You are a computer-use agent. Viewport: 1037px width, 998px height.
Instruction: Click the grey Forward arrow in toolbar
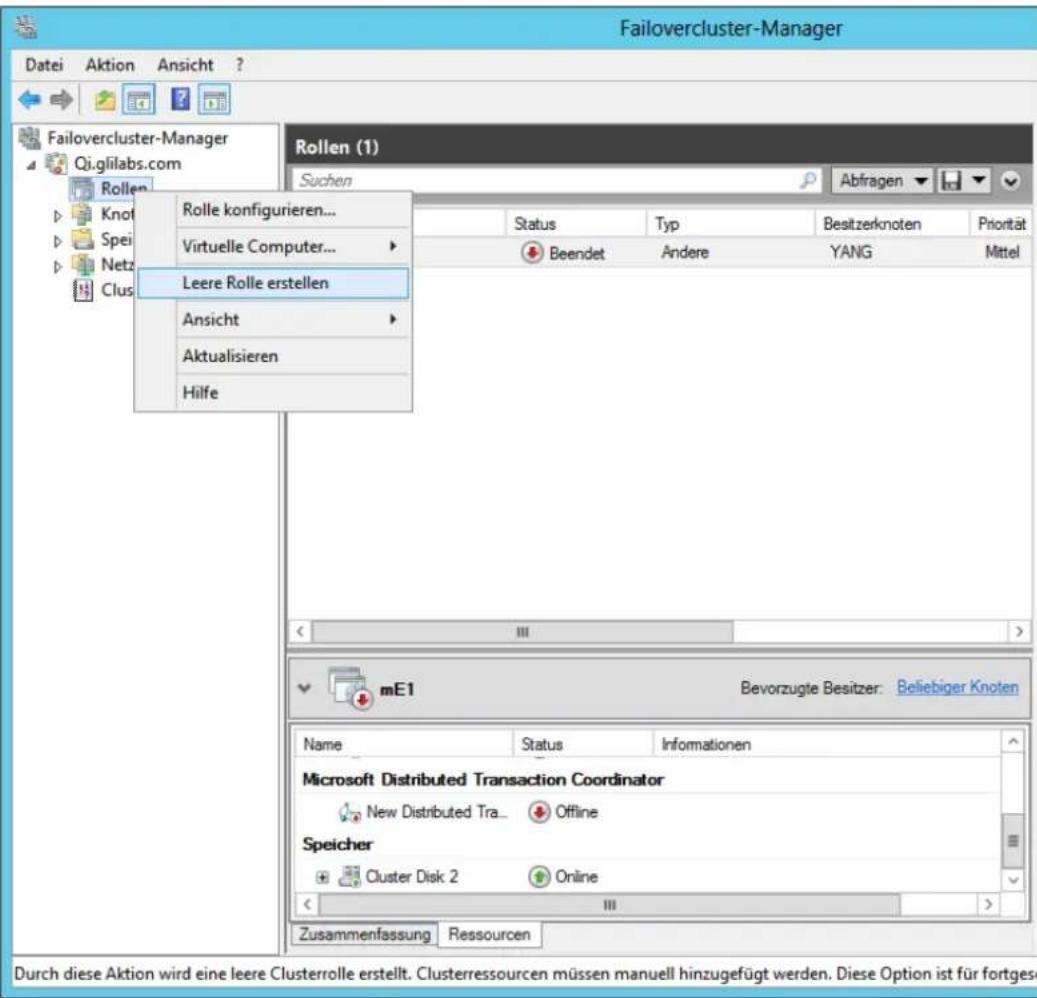pyautogui.click(x=62, y=100)
